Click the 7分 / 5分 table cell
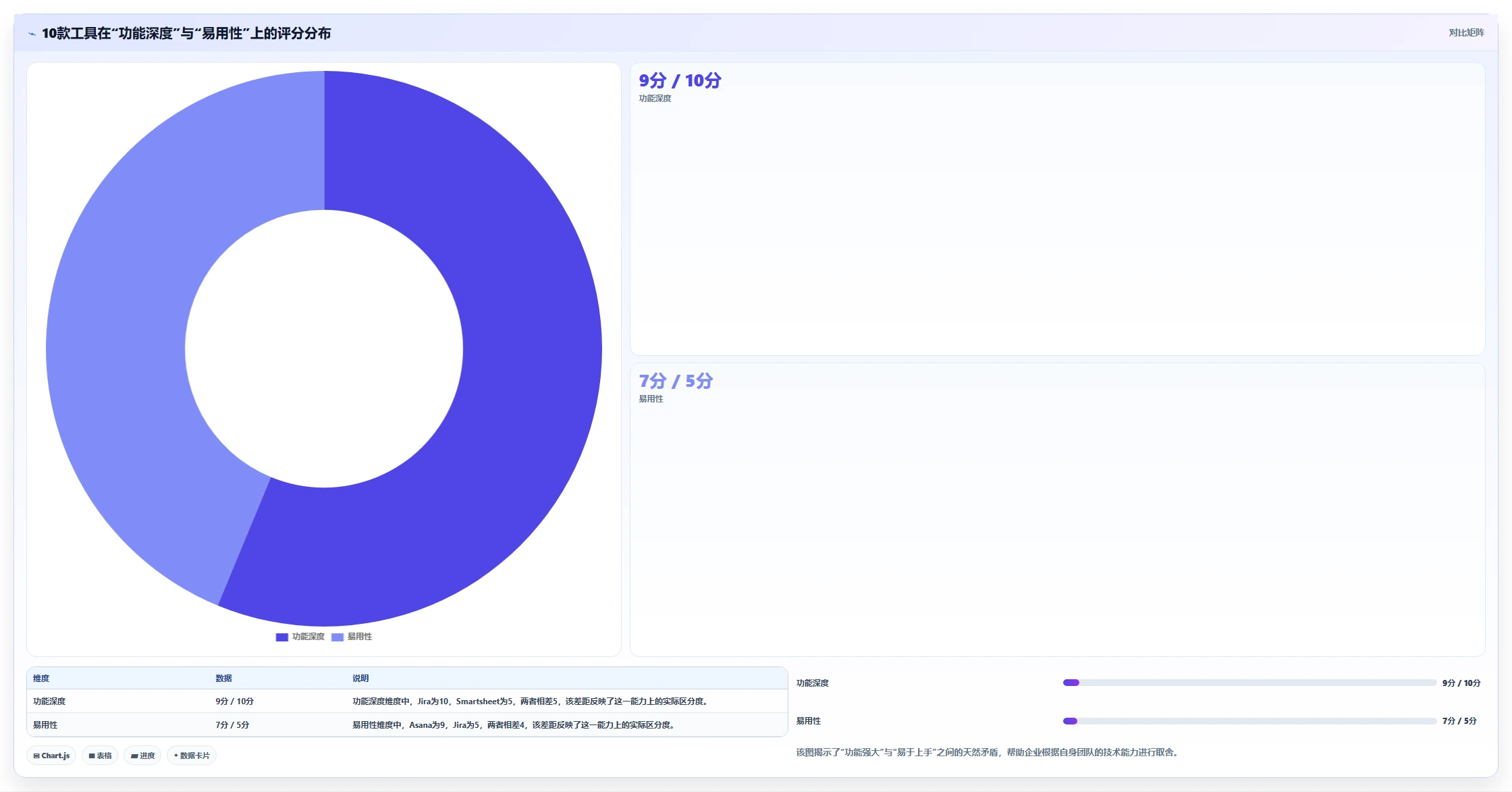Image resolution: width=1512 pixels, height=792 pixels. (x=232, y=725)
